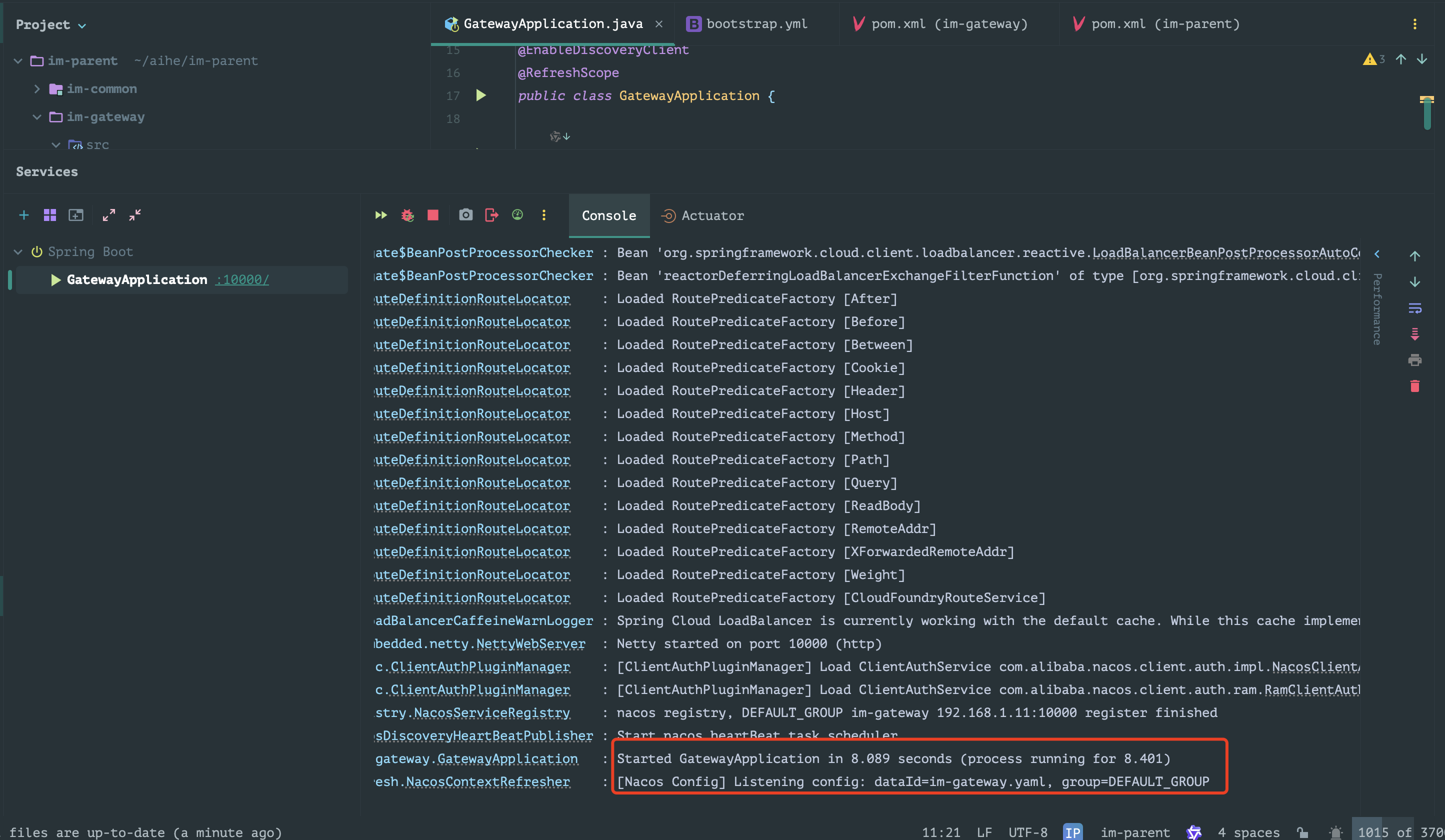Capture a thread dump with the camera icon
1445x840 pixels.
point(465,215)
